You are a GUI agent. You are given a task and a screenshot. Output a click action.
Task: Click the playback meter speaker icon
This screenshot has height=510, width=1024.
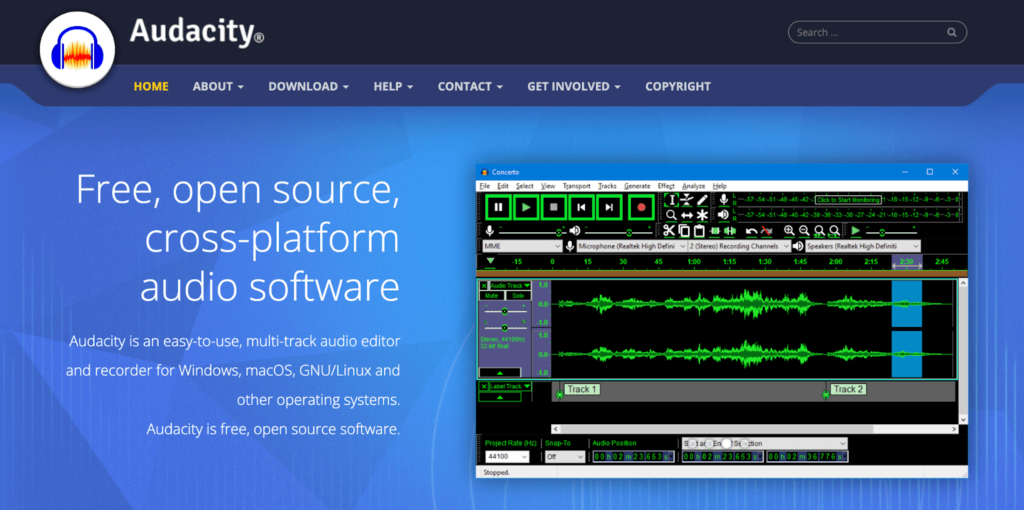tap(723, 215)
